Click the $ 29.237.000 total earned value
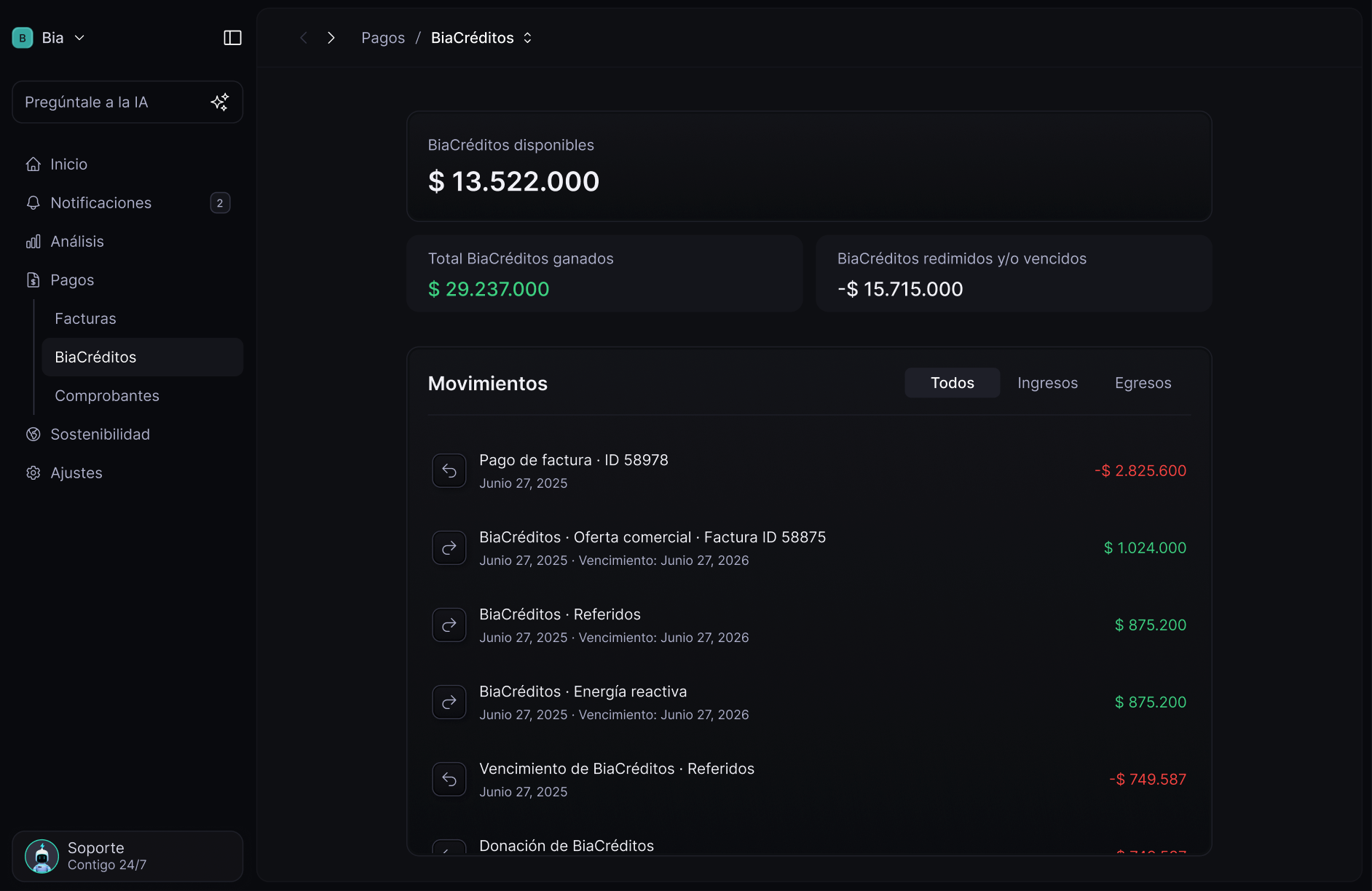 pyautogui.click(x=489, y=290)
